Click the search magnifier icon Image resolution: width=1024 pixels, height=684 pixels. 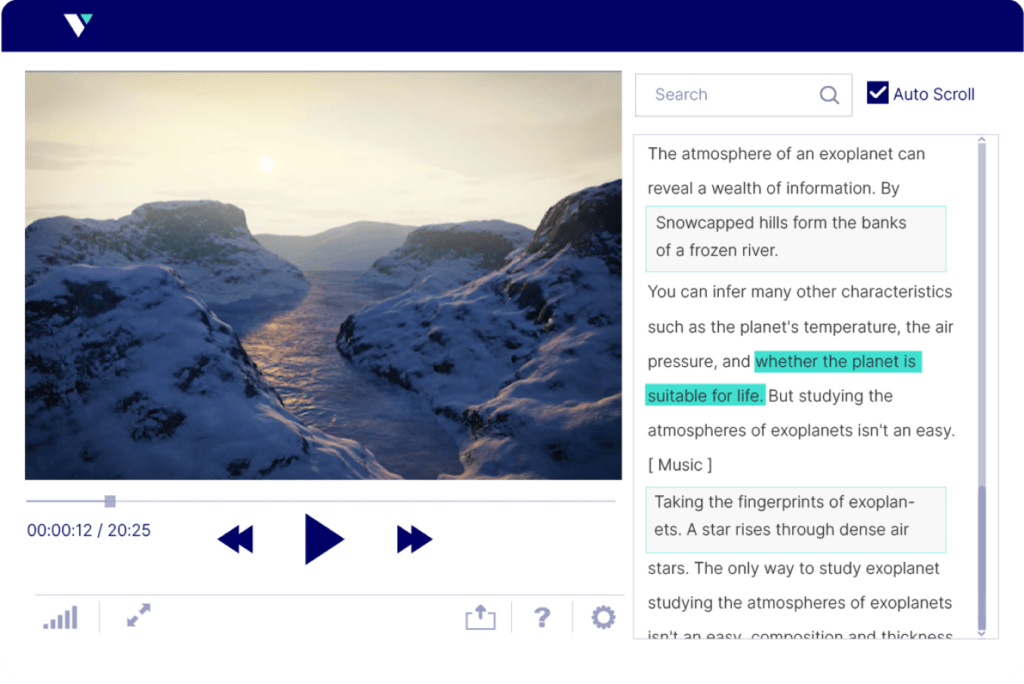click(829, 94)
